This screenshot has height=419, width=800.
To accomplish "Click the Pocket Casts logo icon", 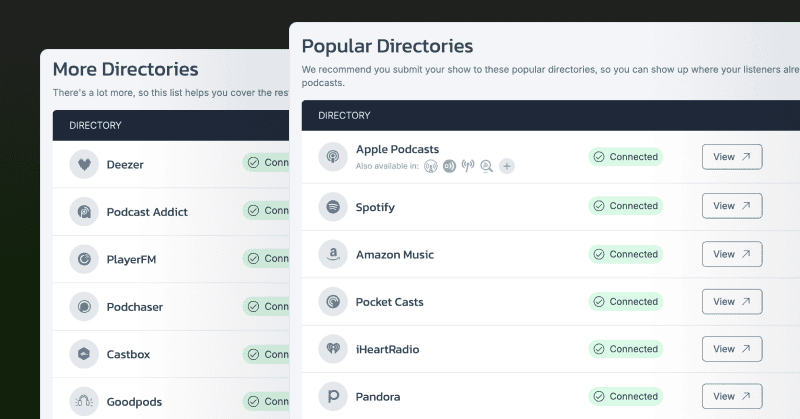I will 333,302.
